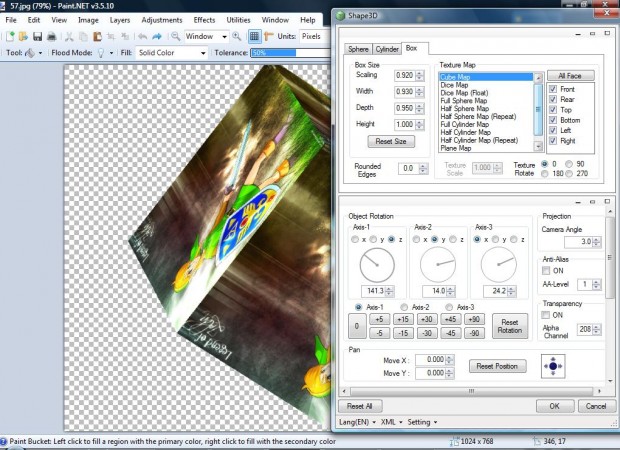Viewport: 620px width, 450px height.
Task: Open the Effects menu
Action: coord(204,20)
